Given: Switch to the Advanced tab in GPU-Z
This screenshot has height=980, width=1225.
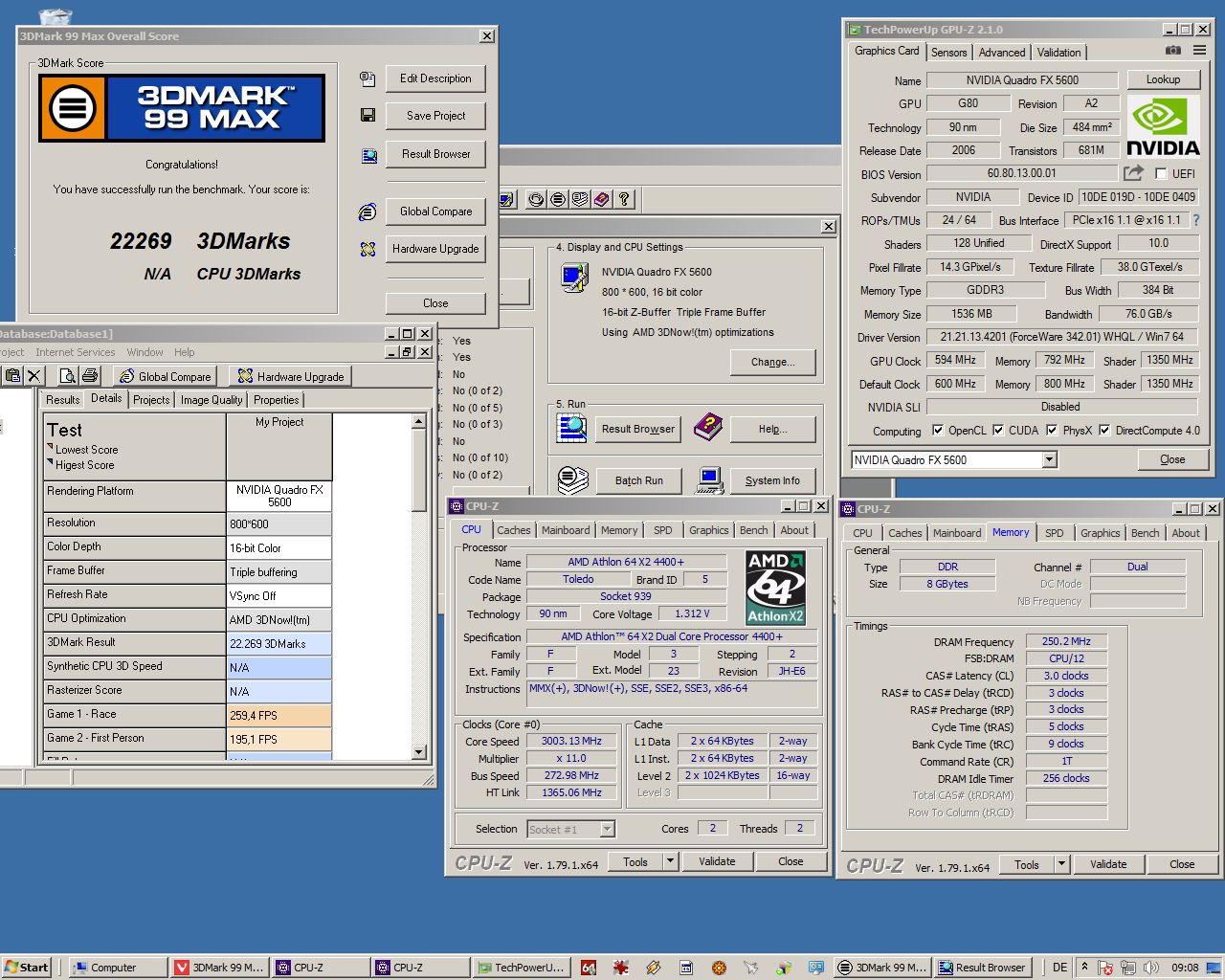Looking at the screenshot, I should (1002, 53).
